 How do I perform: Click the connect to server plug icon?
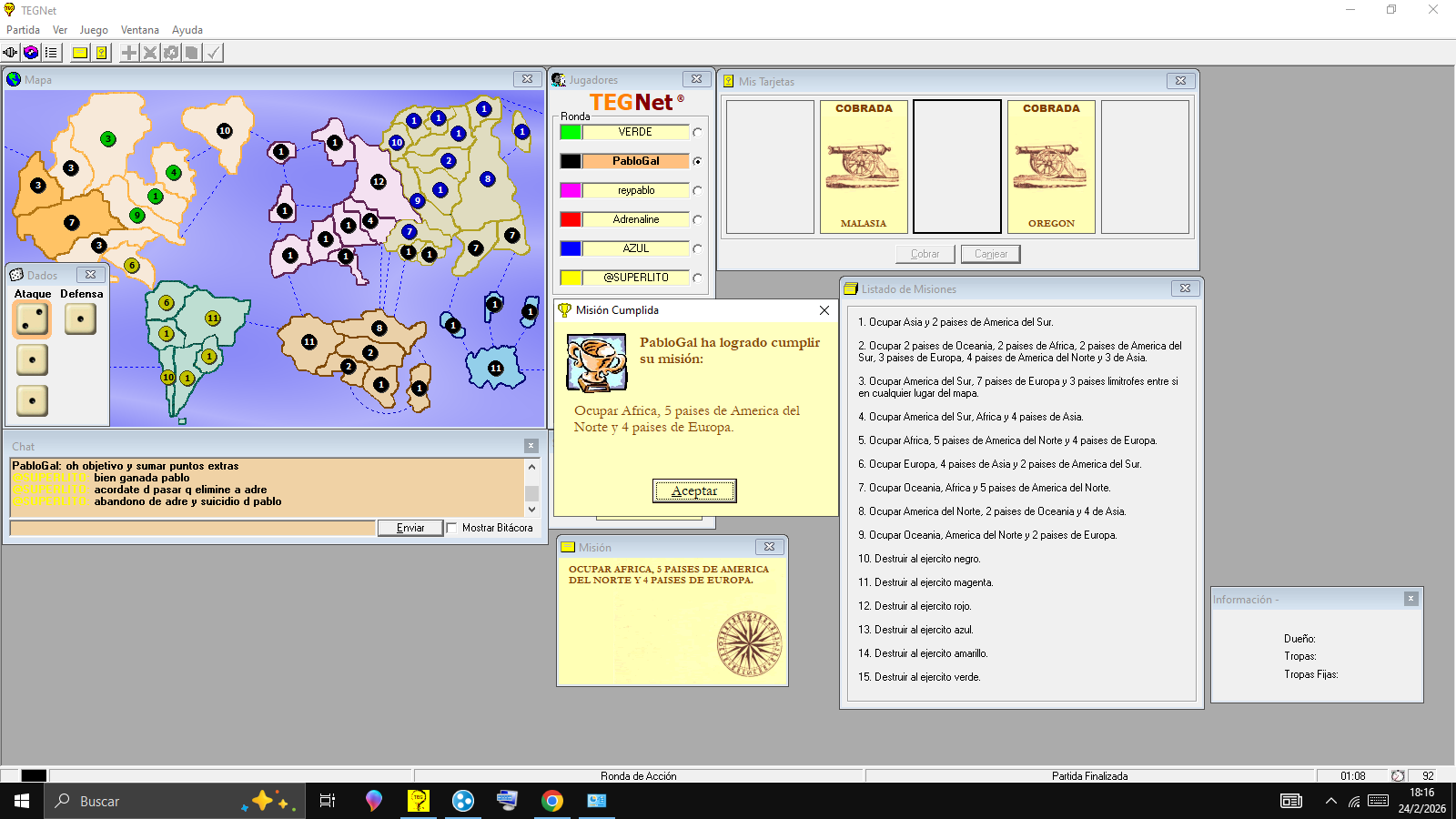point(10,53)
